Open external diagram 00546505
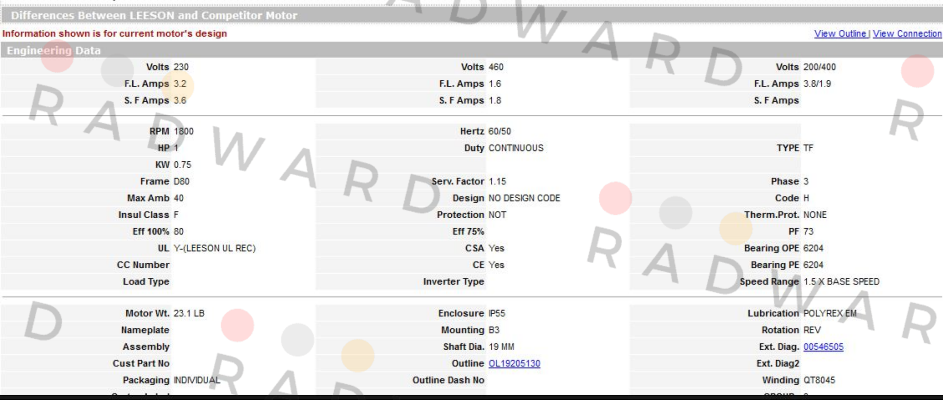Screen dimensions: 943x400 [x=823, y=346]
